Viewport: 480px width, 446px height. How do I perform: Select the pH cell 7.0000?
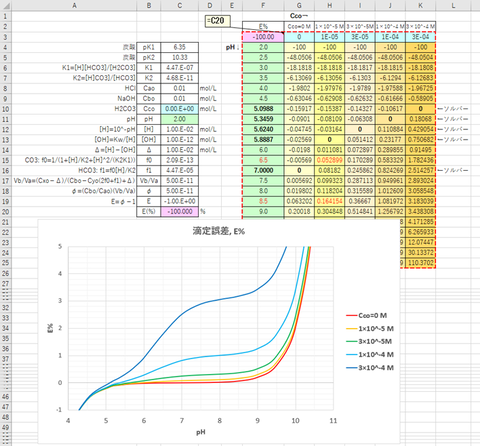point(263,170)
